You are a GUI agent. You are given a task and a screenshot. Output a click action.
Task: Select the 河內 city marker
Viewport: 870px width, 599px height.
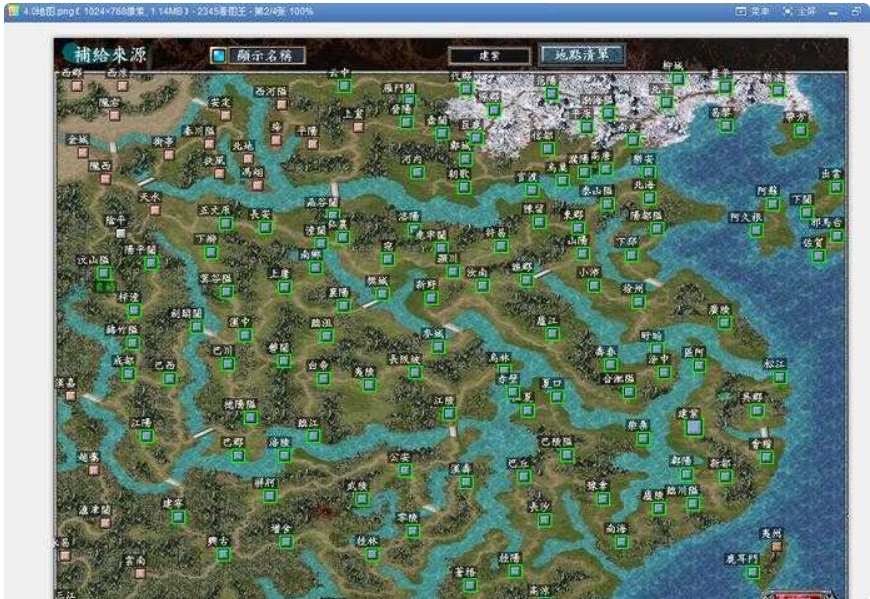(x=417, y=172)
